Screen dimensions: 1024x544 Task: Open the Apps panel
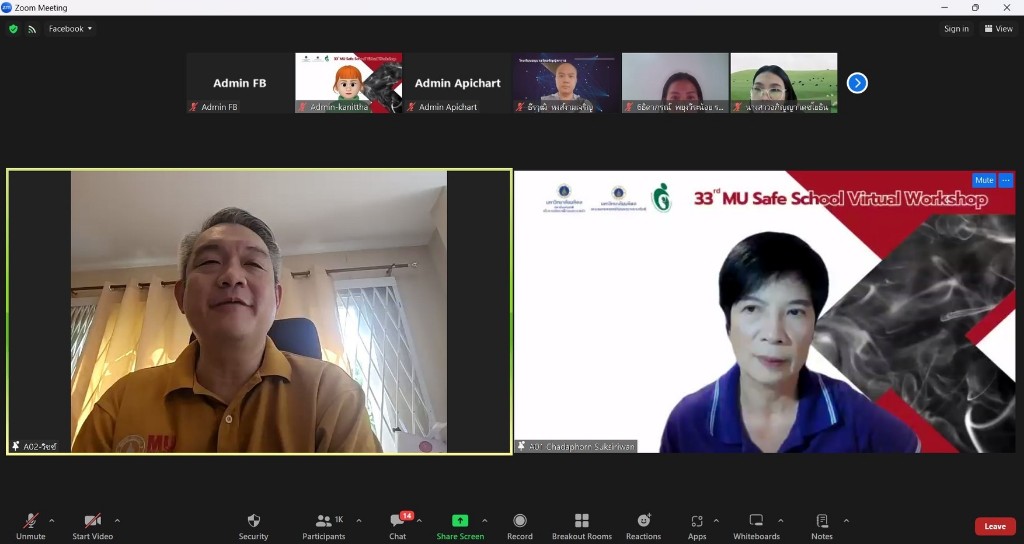697,526
